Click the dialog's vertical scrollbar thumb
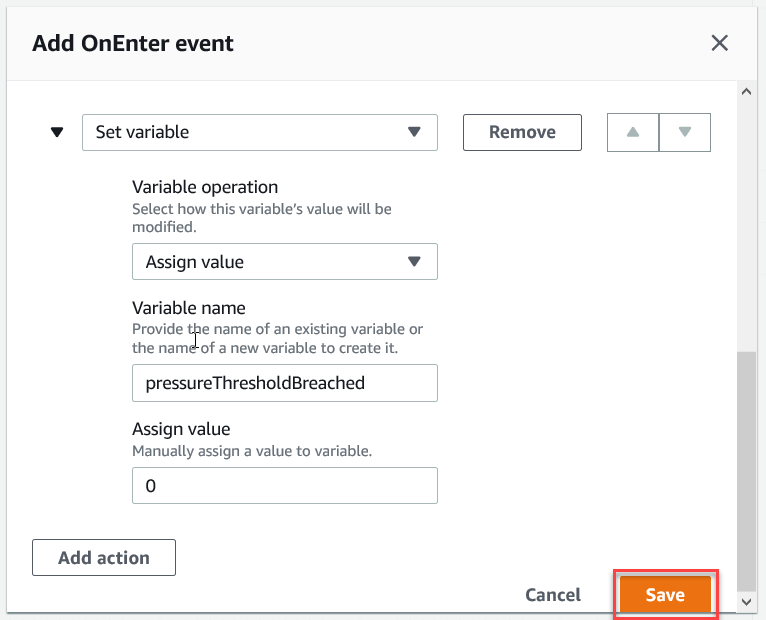 [x=746, y=470]
